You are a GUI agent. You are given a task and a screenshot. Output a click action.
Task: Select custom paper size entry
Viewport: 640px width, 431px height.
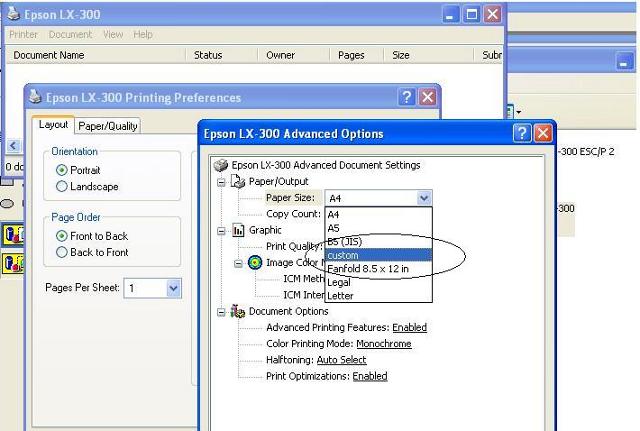[x=378, y=255]
